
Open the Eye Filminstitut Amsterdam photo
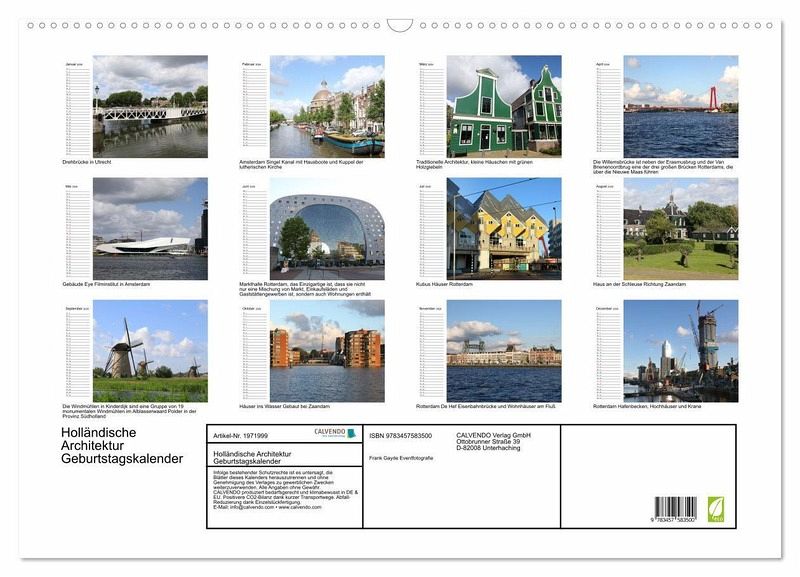(150, 229)
